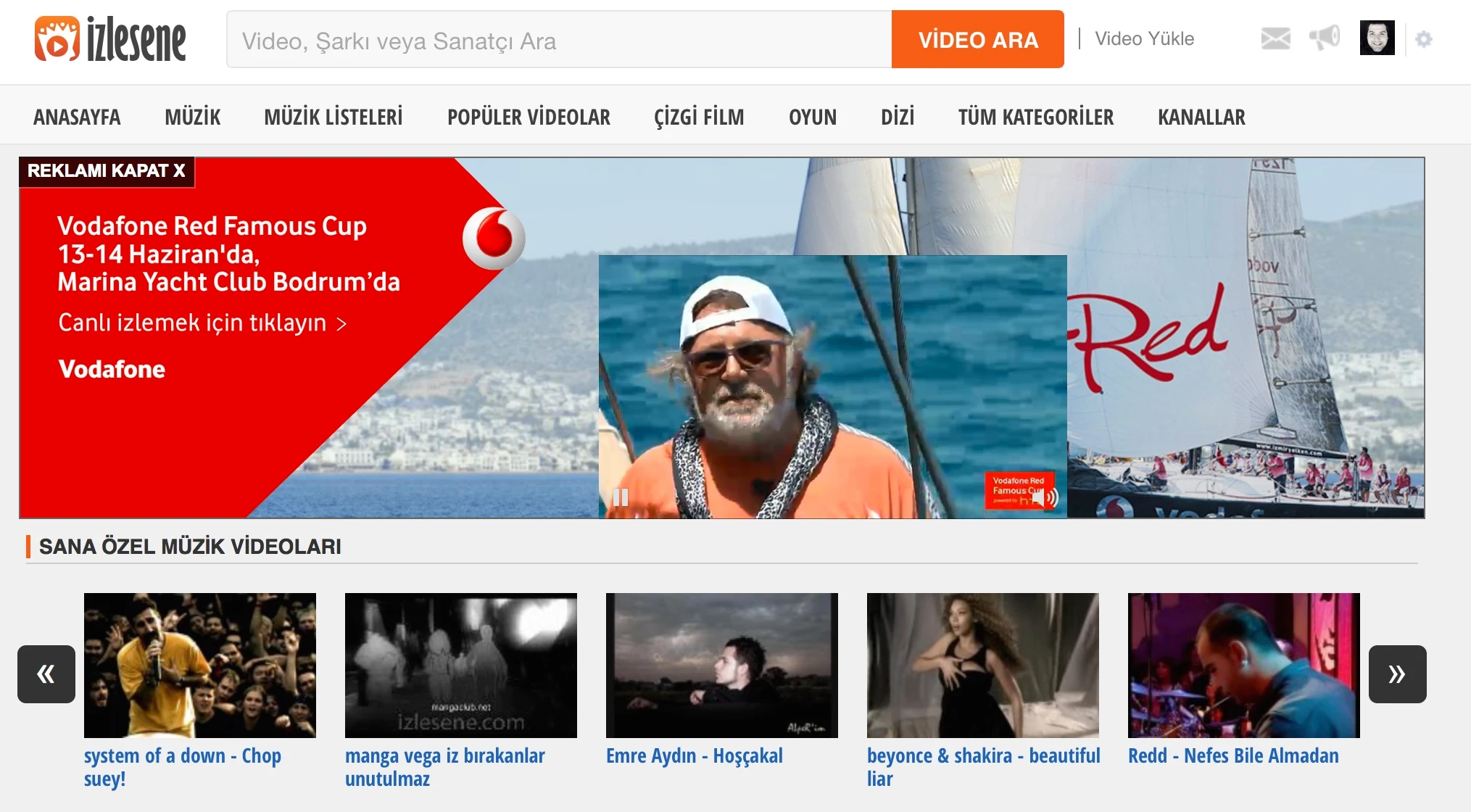The image size is (1471, 812).
Task: Click title link Redd - Nefes Bile Almadan
Action: 1233,756
